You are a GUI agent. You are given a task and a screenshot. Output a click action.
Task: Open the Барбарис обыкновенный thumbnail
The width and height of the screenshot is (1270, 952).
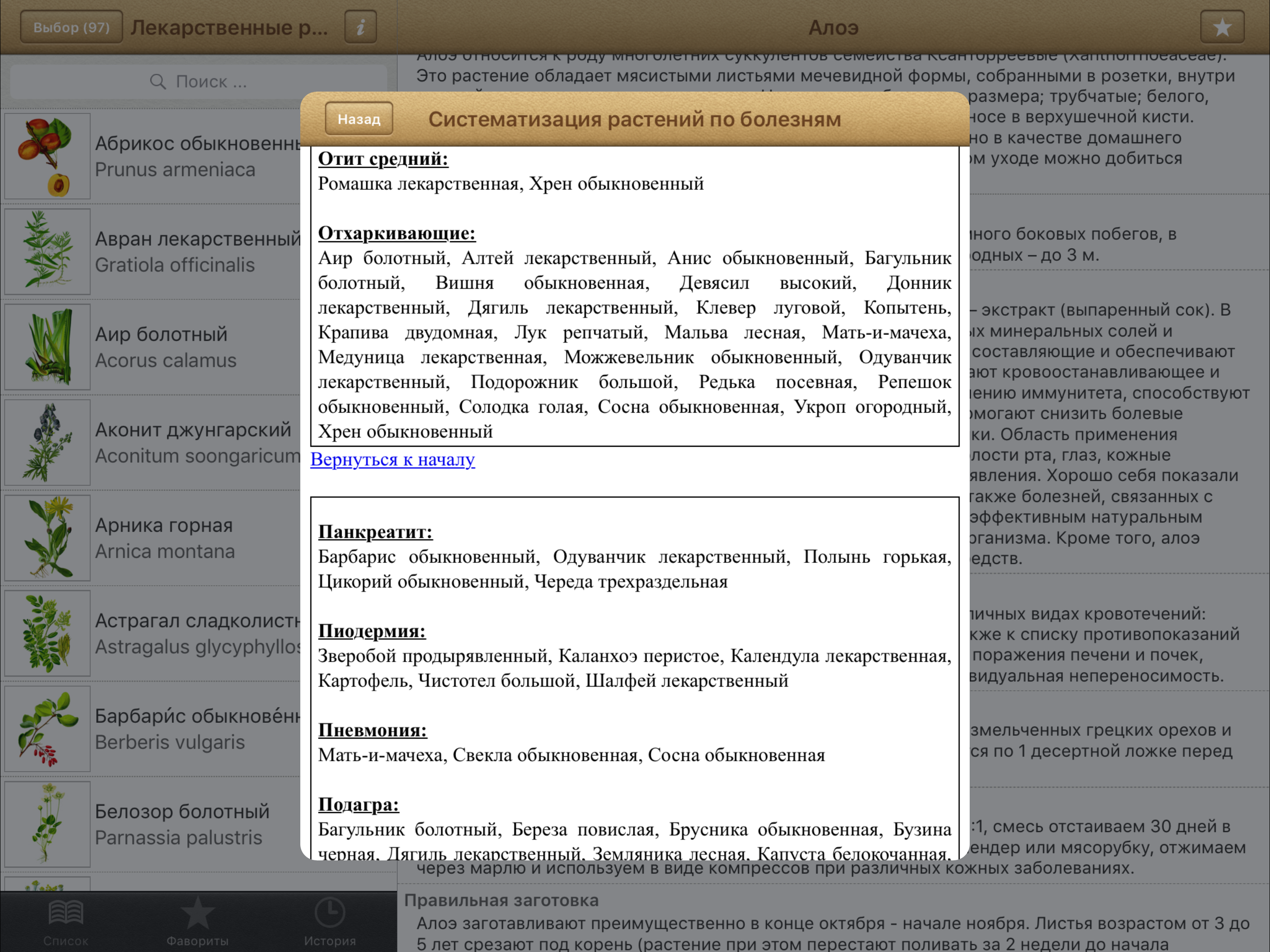(x=47, y=728)
